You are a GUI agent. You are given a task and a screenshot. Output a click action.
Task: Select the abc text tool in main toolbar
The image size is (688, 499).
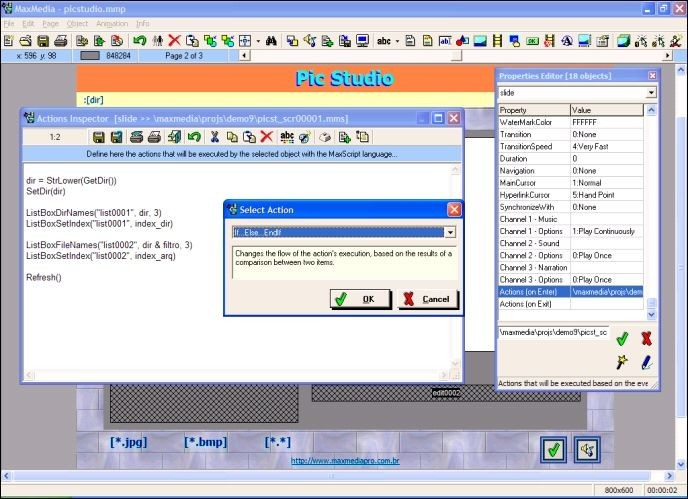point(383,41)
